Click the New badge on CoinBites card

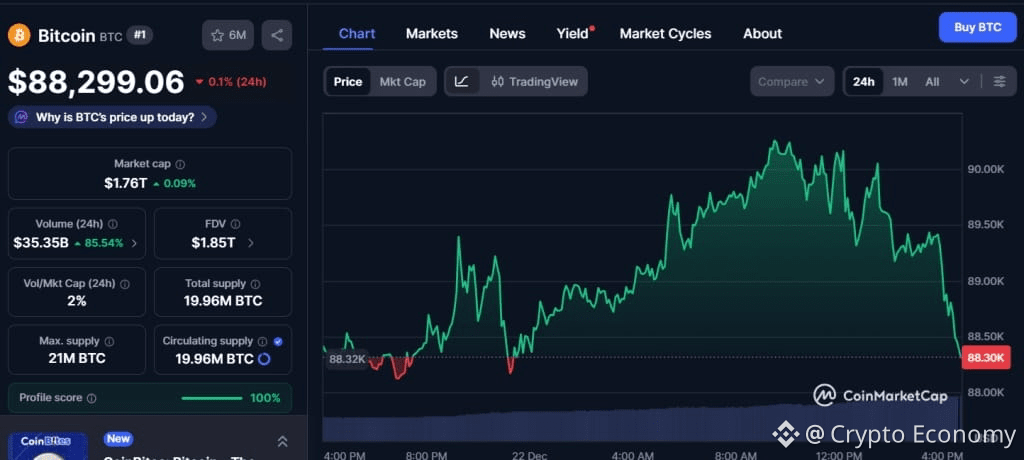click(118, 439)
